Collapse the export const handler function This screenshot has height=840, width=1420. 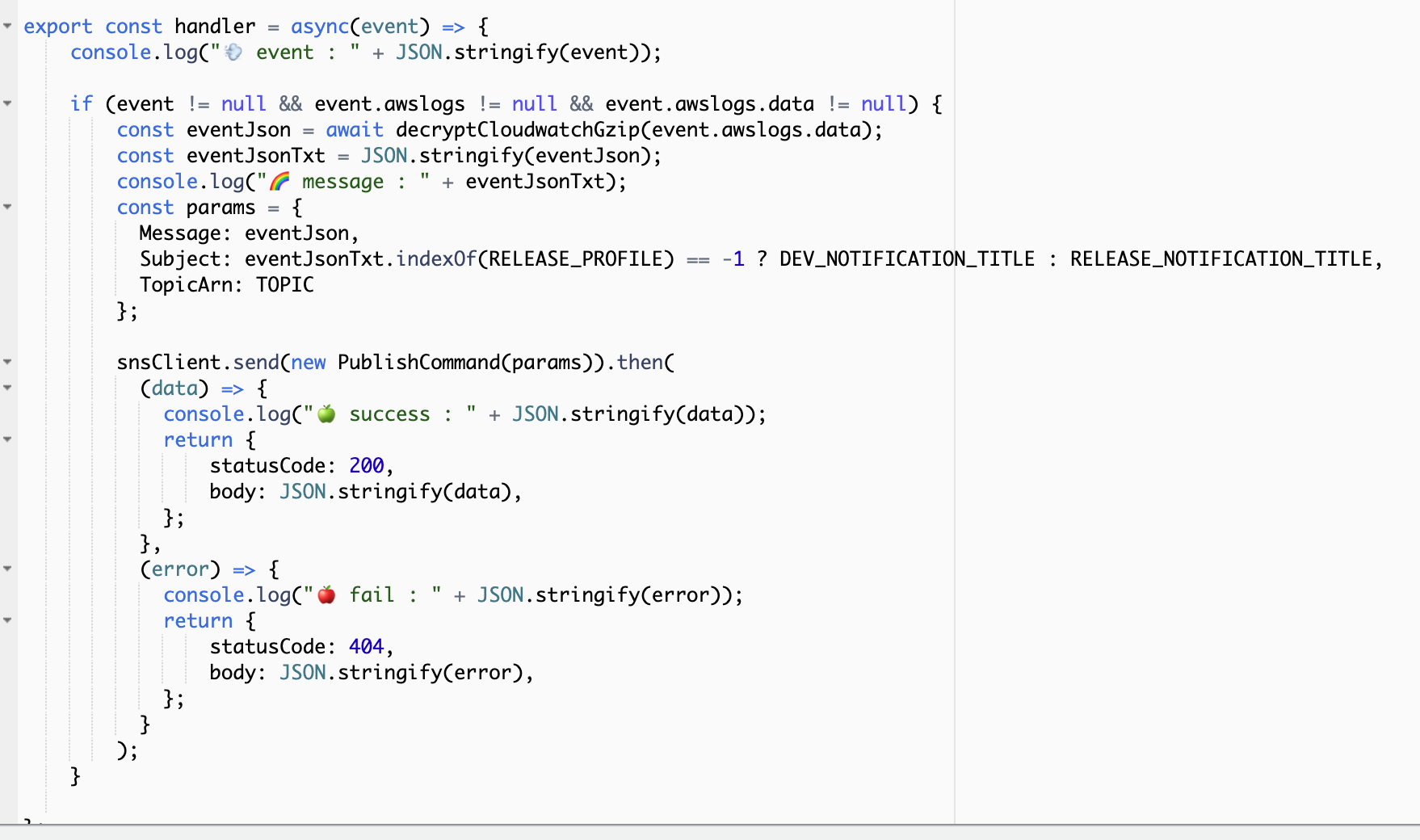pyautogui.click(x=7, y=26)
